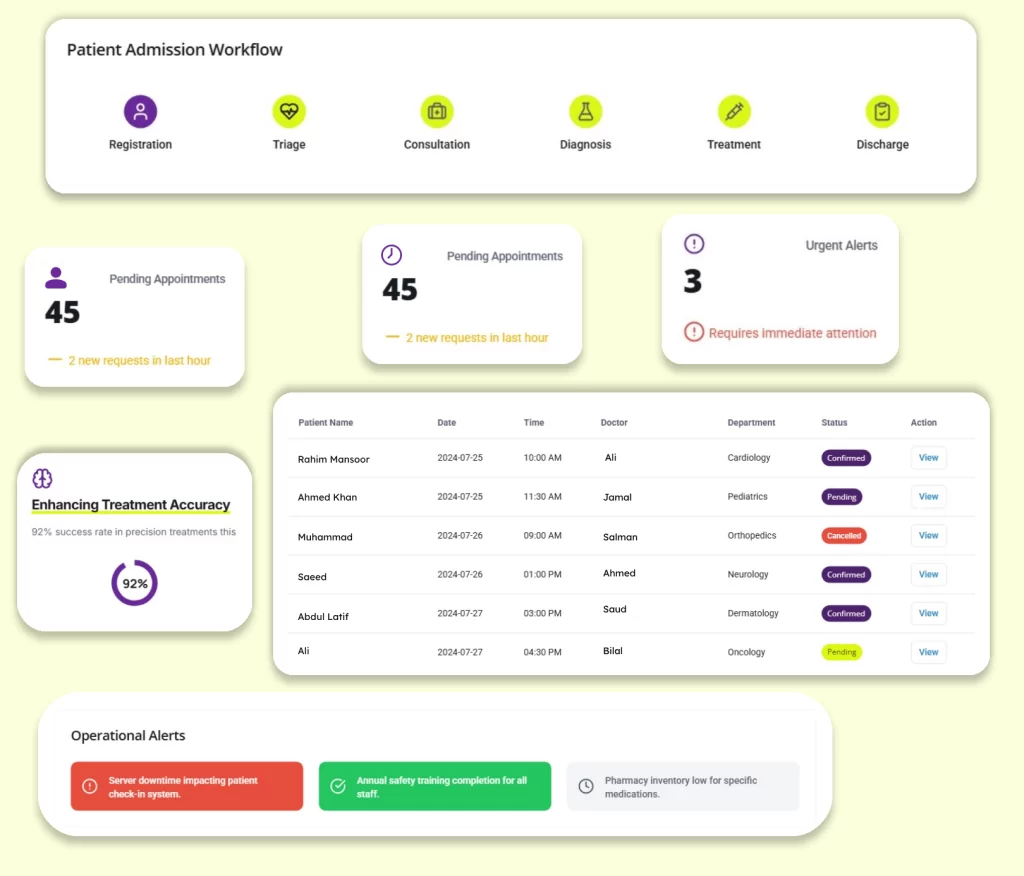Open the Consultation medical kit icon
The image size is (1024, 876).
(x=437, y=111)
